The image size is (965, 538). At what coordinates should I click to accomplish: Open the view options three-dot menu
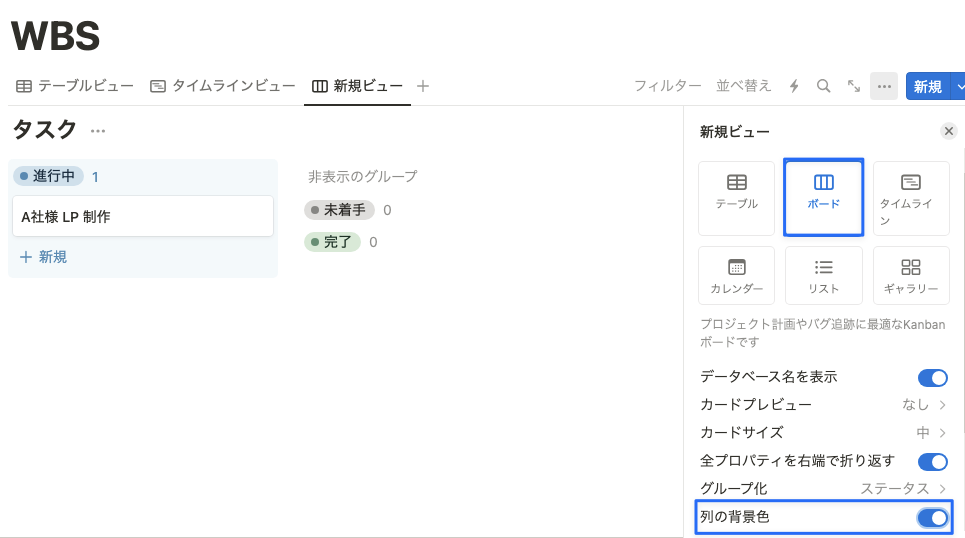click(x=884, y=86)
